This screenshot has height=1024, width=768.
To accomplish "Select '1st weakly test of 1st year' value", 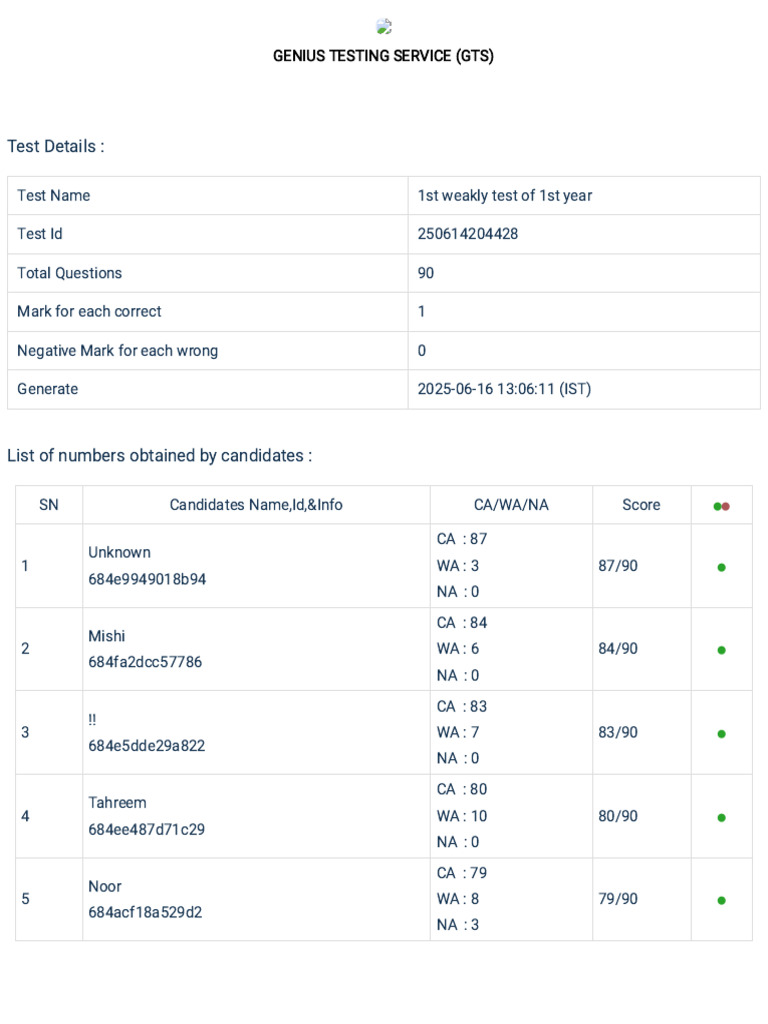I will (505, 195).
